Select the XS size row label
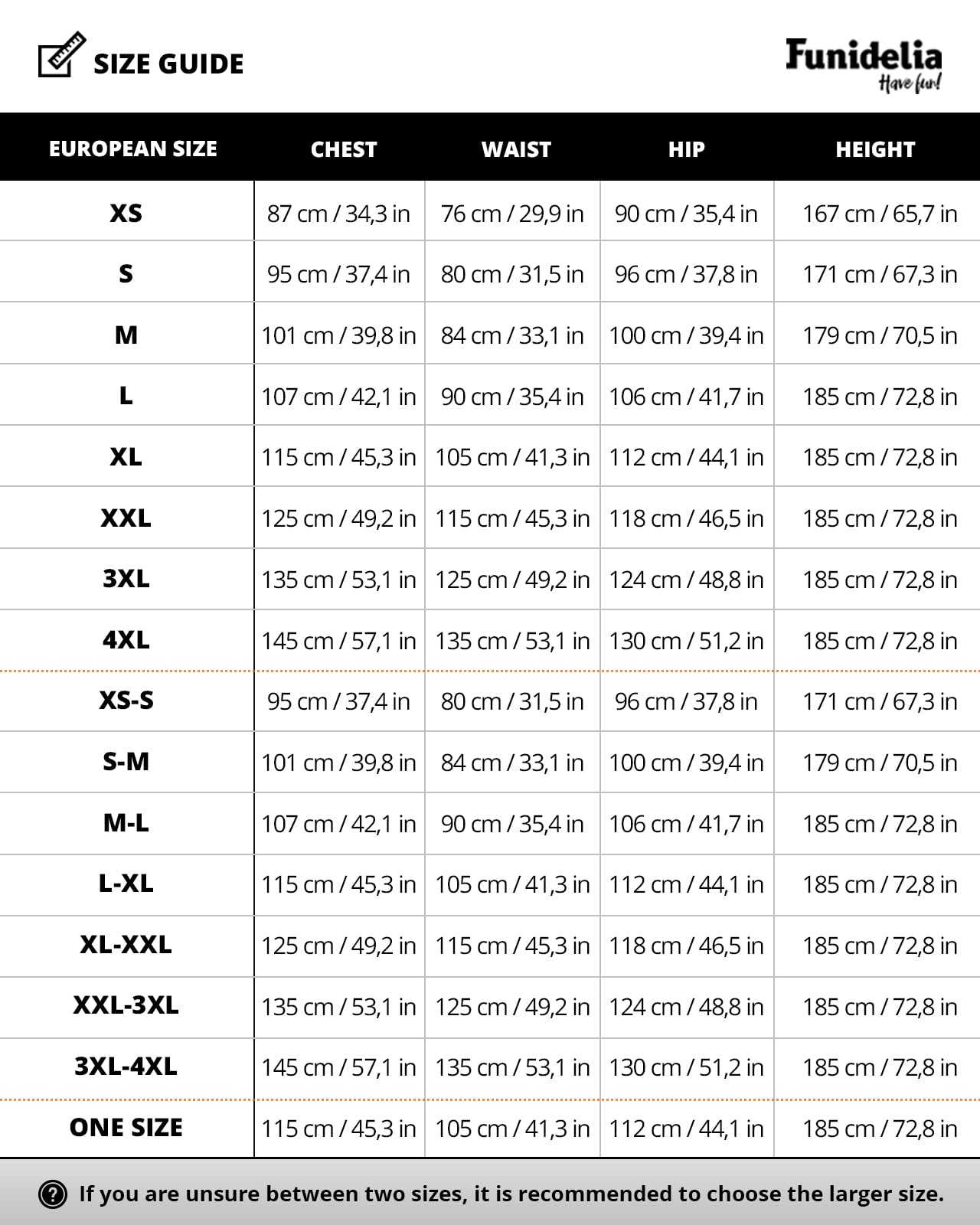 126,213
